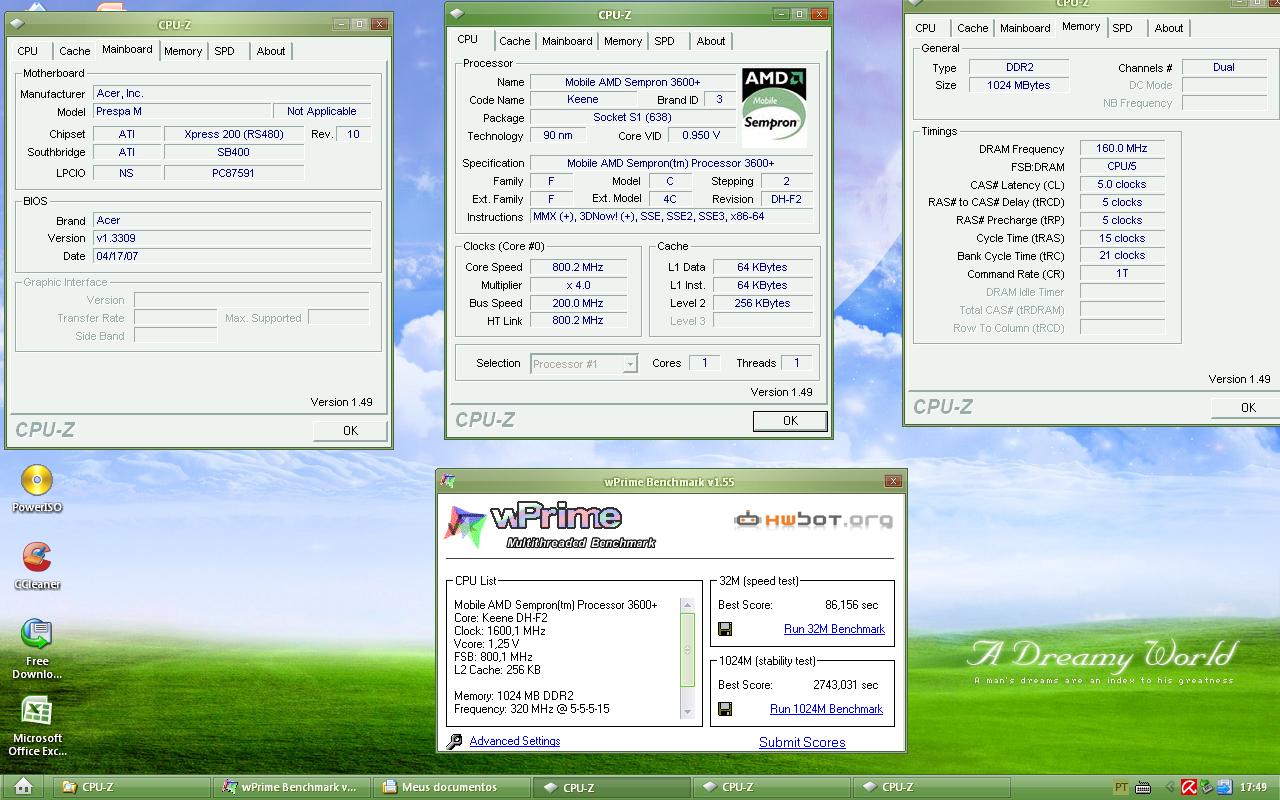This screenshot has width=1280, height=800.
Task: Click the BIOS Version field v1.3309
Action: click(x=232, y=238)
